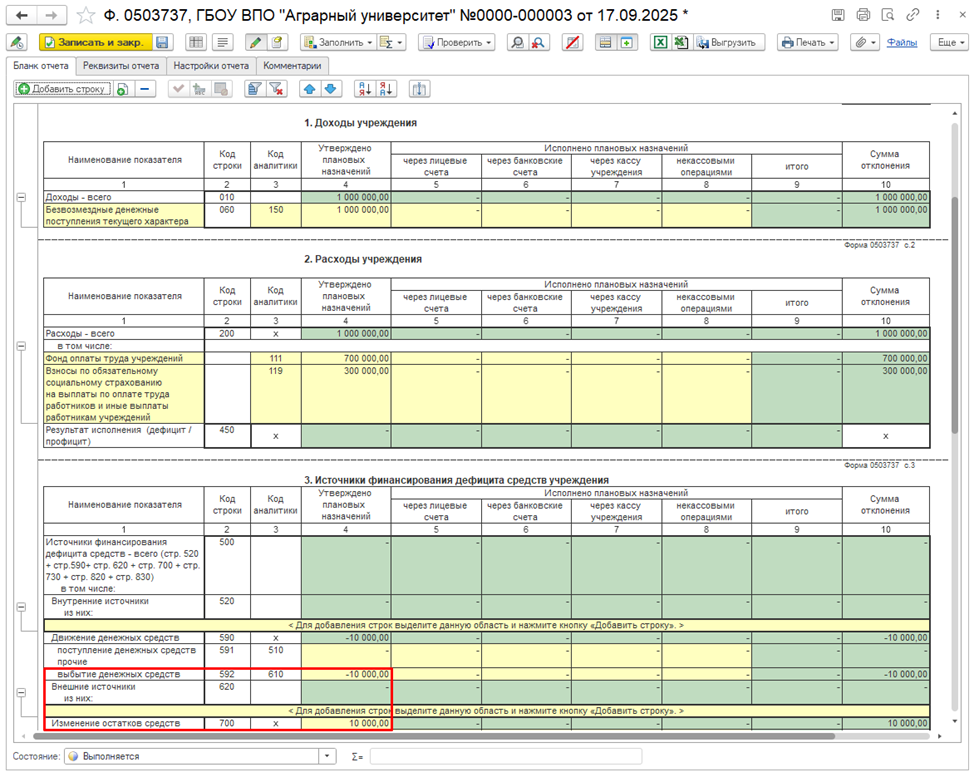Open print preview icon in title bar
The height and width of the screenshot is (777, 974).
coord(888,15)
